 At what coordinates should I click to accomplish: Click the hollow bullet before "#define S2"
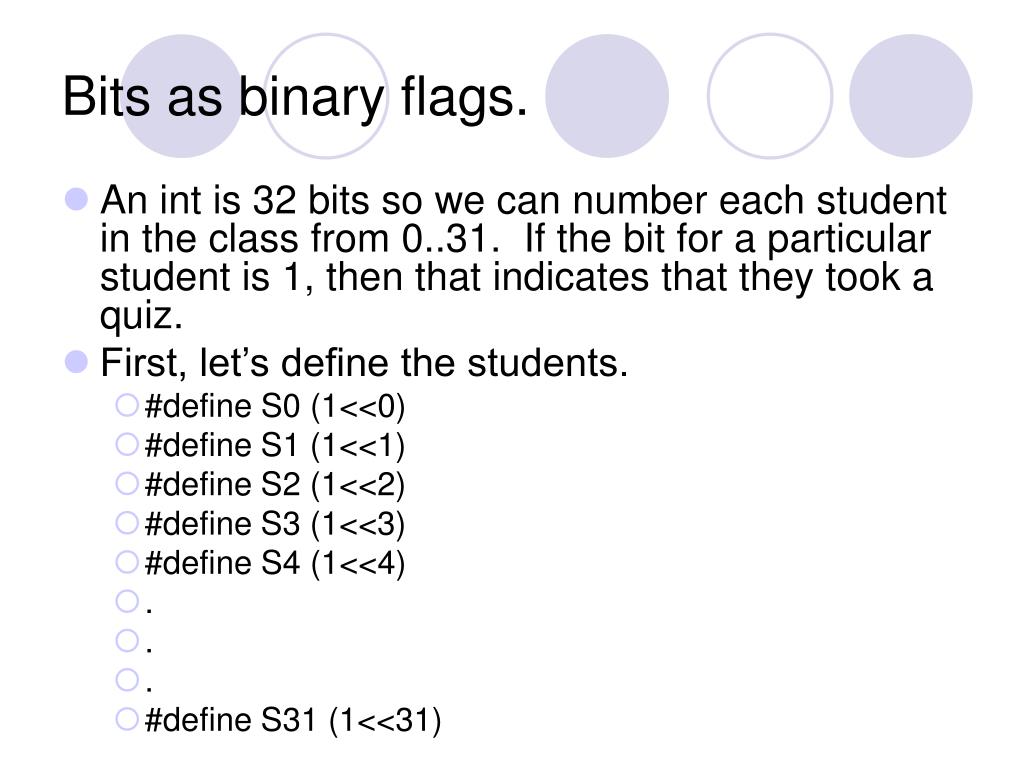tap(126, 483)
